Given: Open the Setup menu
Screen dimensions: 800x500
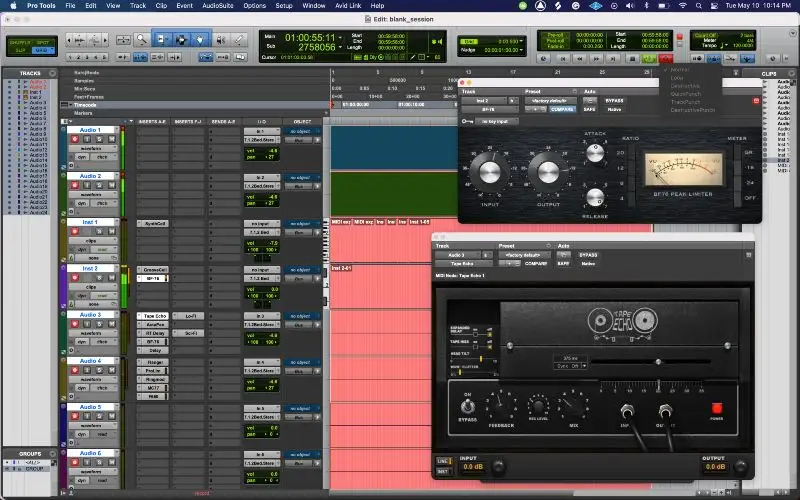Looking at the screenshot, I should click(284, 6).
